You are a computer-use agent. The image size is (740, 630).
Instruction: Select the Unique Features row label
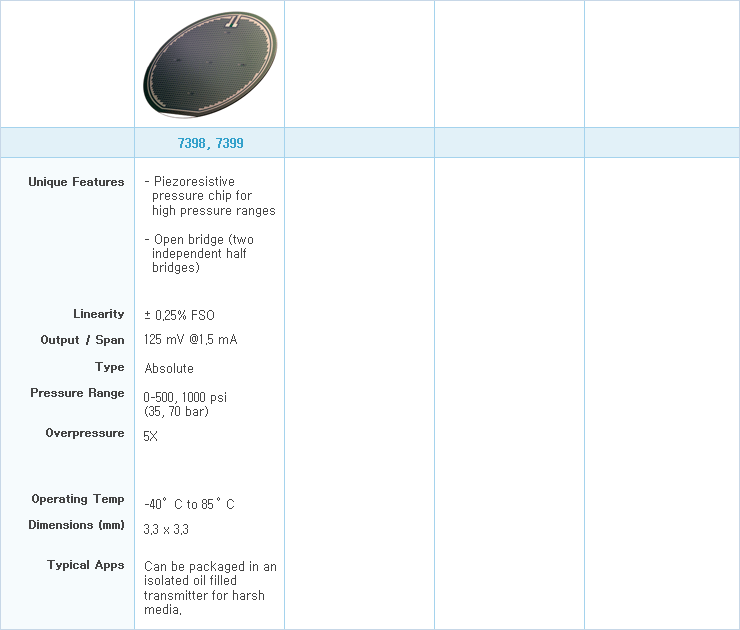coord(76,182)
